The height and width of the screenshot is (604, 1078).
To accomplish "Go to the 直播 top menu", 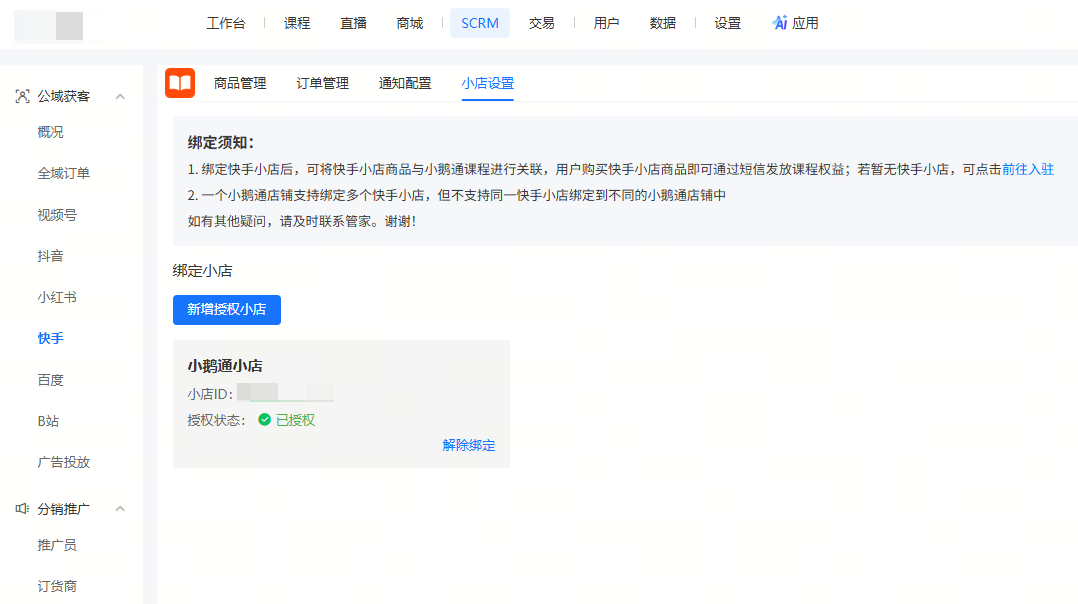I will [x=353, y=23].
